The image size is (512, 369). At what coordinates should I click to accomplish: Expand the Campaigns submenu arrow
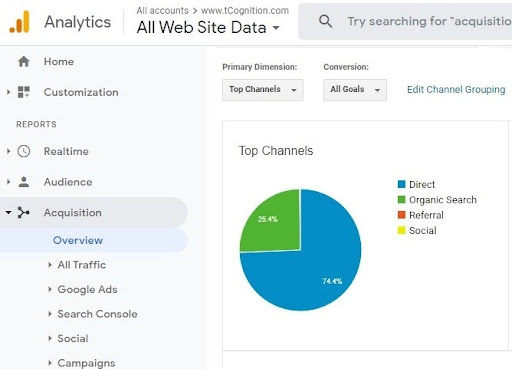50,363
